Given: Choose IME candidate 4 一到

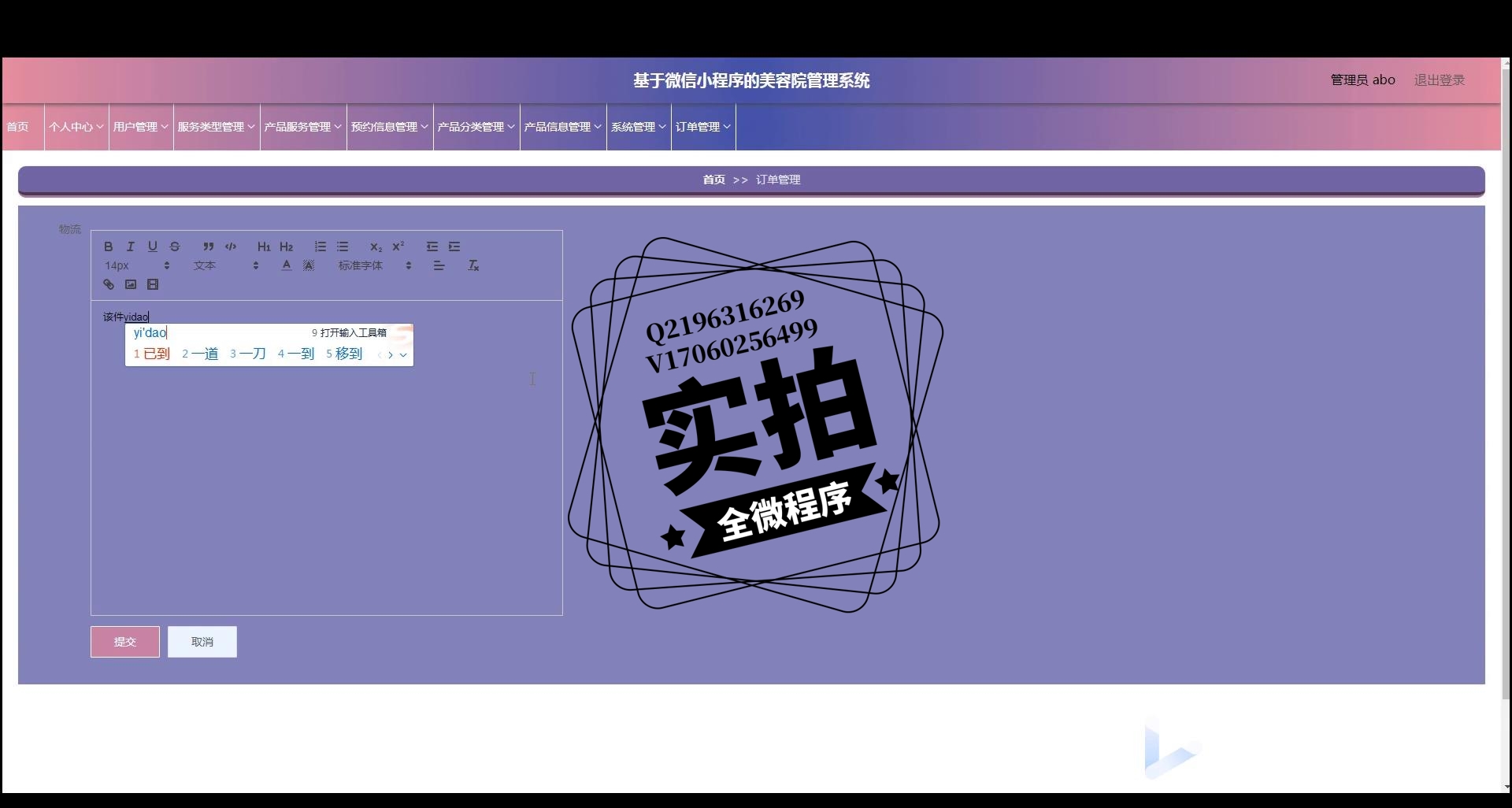Looking at the screenshot, I should pyautogui.click(x=296, y=354).
